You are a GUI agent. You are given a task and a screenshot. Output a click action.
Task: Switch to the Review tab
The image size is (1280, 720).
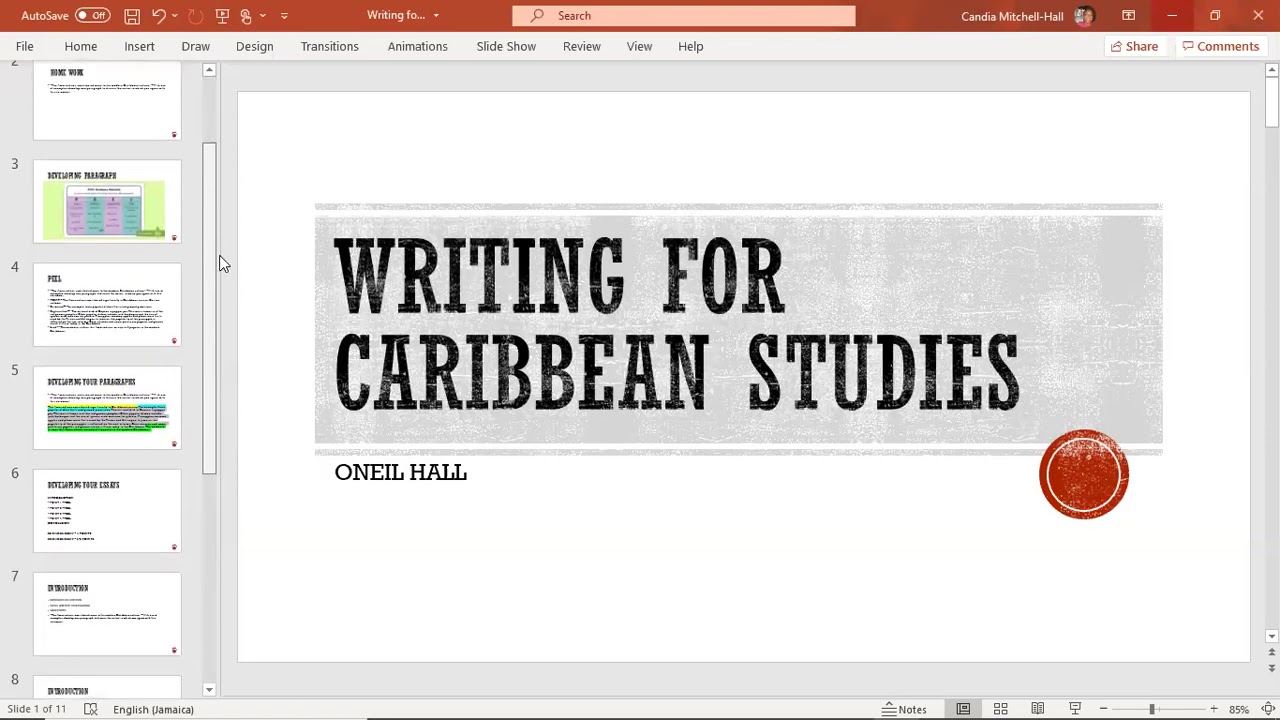coord(581,46)
